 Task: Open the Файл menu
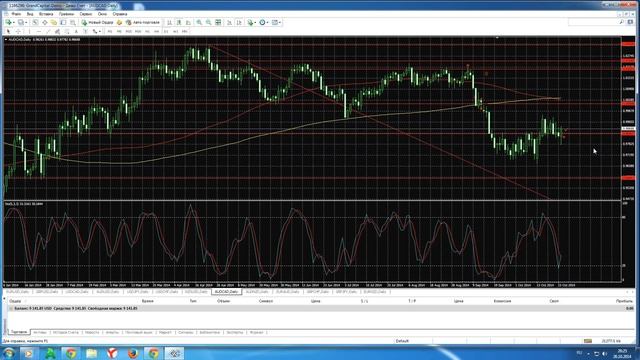coord(16,14)
